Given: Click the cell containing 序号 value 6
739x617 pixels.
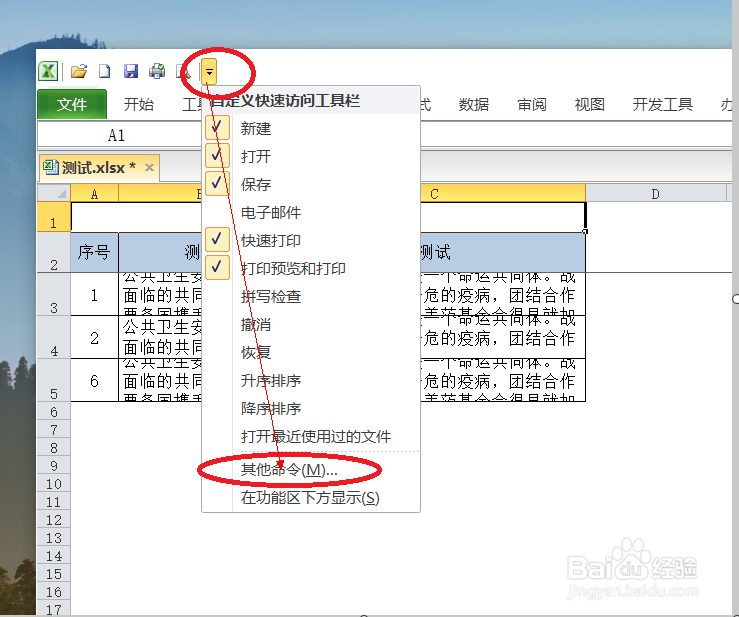Looking at the screenshot, I should [94, 380].
